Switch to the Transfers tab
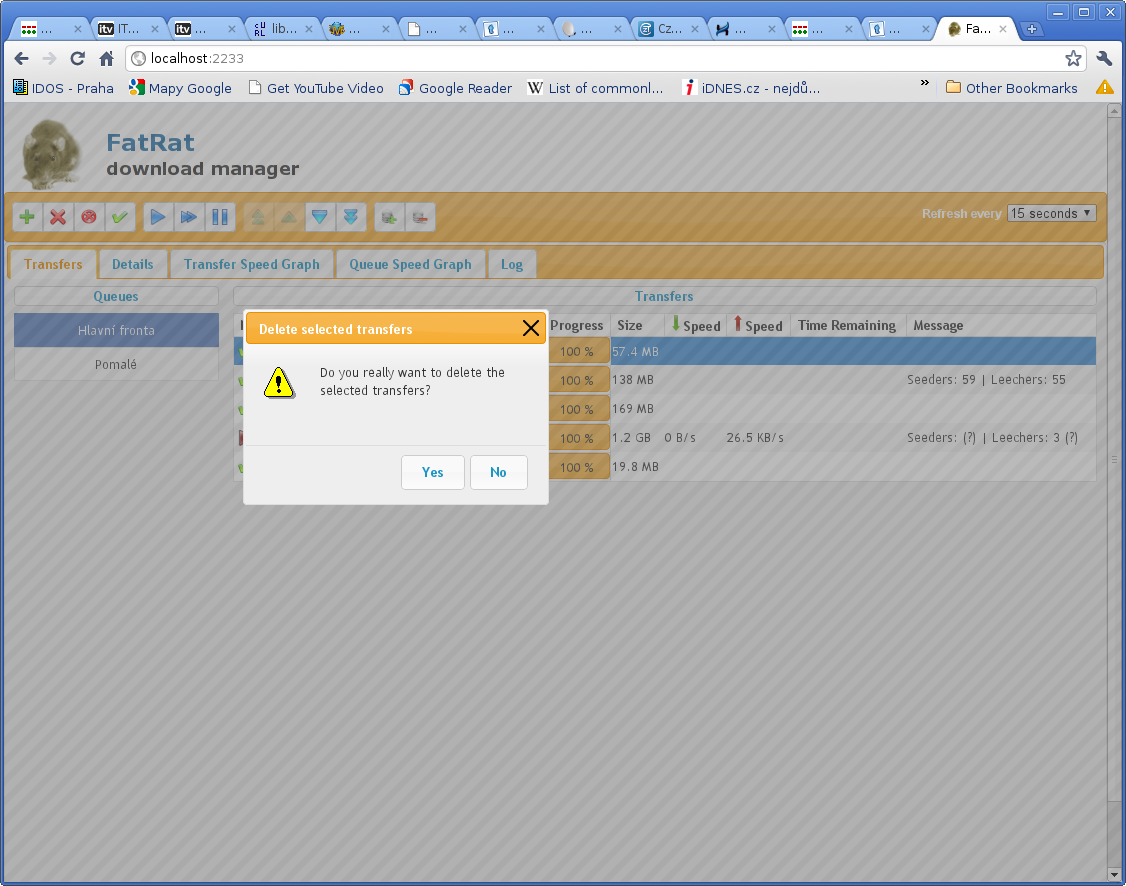 (x=53, y=264)
